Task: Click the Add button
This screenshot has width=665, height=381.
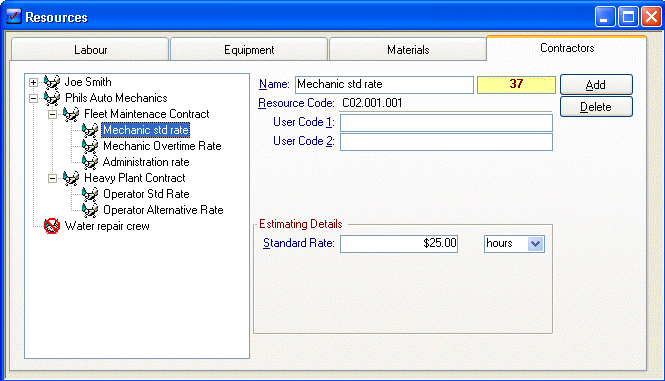Action: (x=596, y=84)
